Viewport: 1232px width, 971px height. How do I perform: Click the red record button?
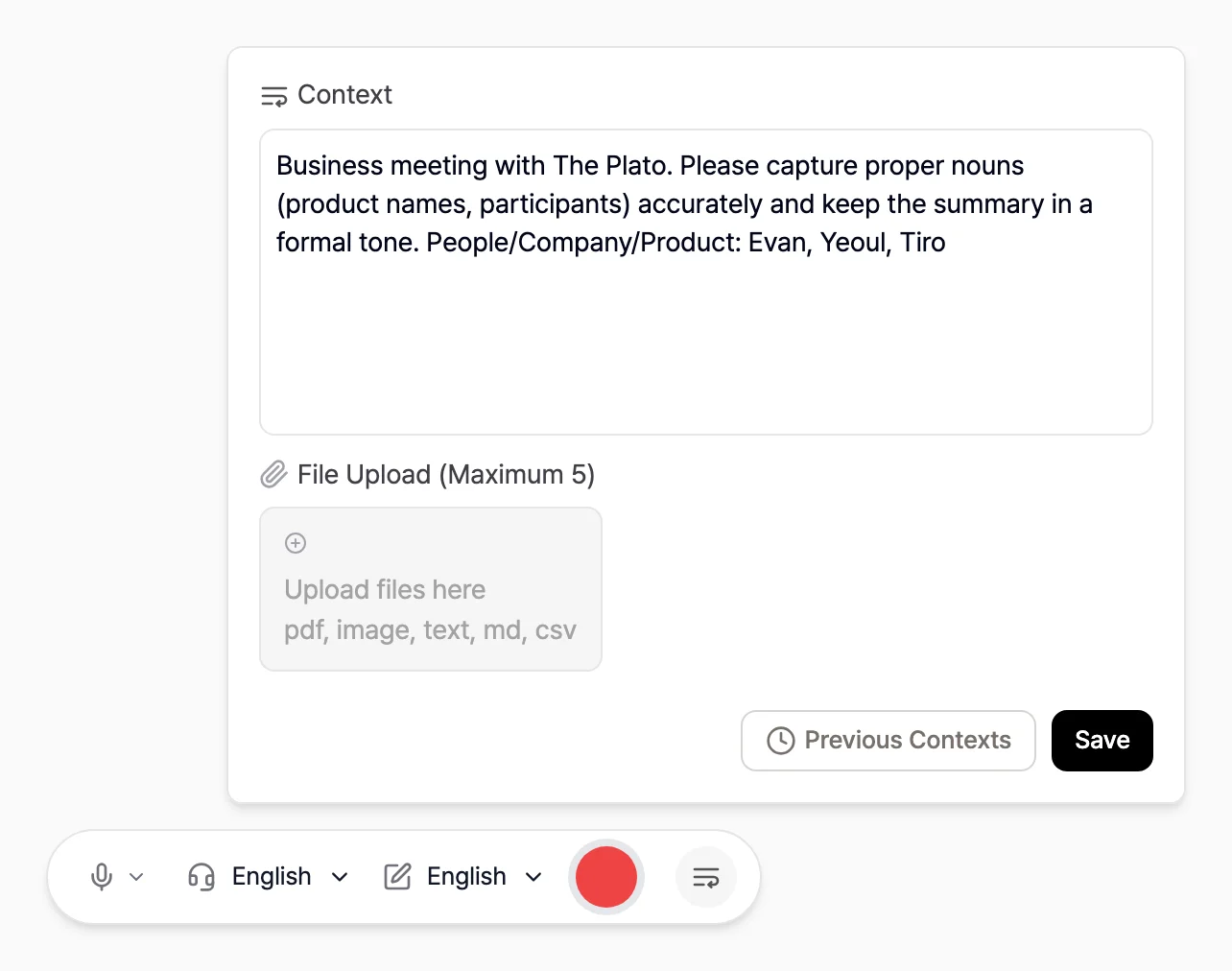pos(606,877)
